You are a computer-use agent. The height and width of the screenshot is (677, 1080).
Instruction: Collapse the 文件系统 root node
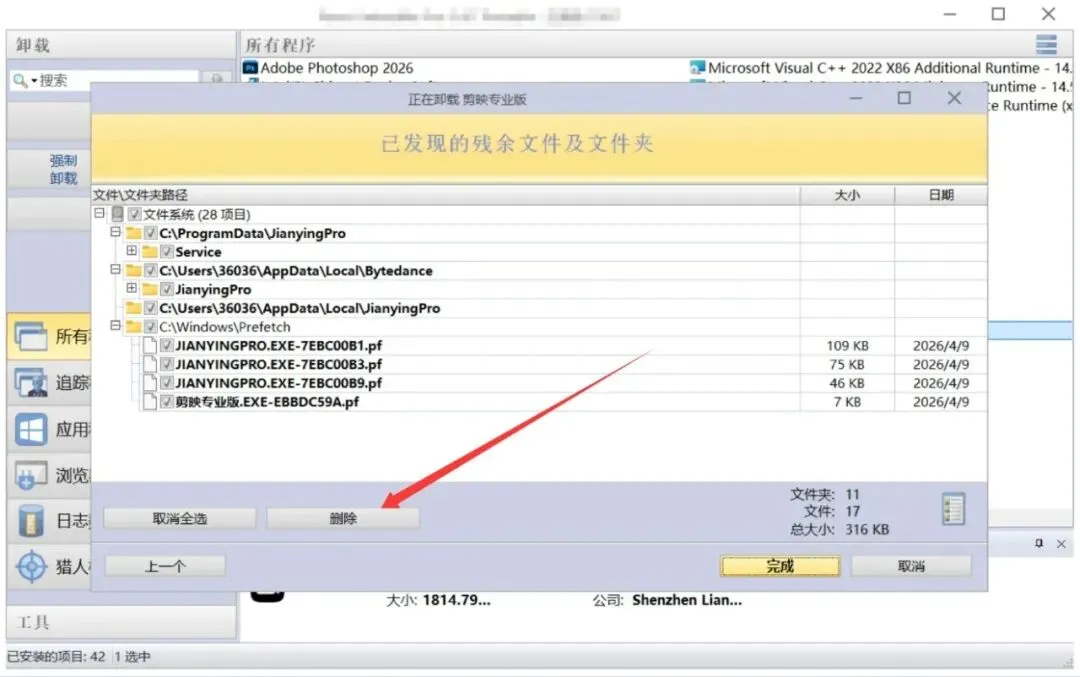pos(99,213)
